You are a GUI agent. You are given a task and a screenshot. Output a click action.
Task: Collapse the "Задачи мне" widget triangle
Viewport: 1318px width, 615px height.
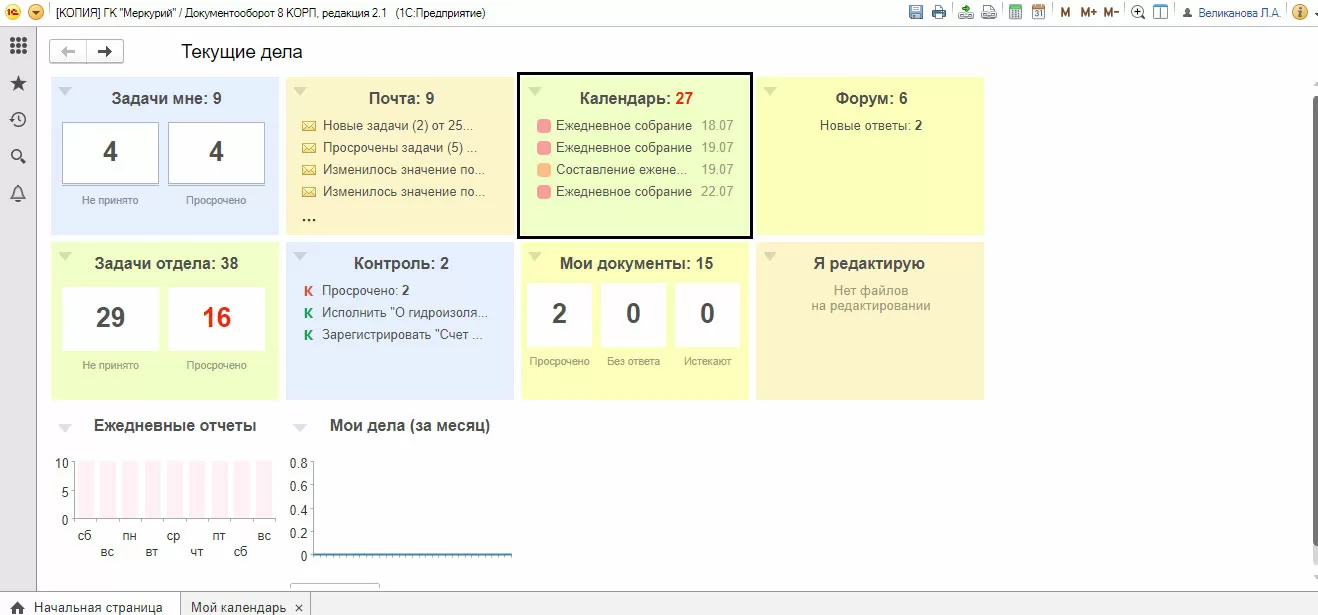pyautogui.click(x=65, y=91)
